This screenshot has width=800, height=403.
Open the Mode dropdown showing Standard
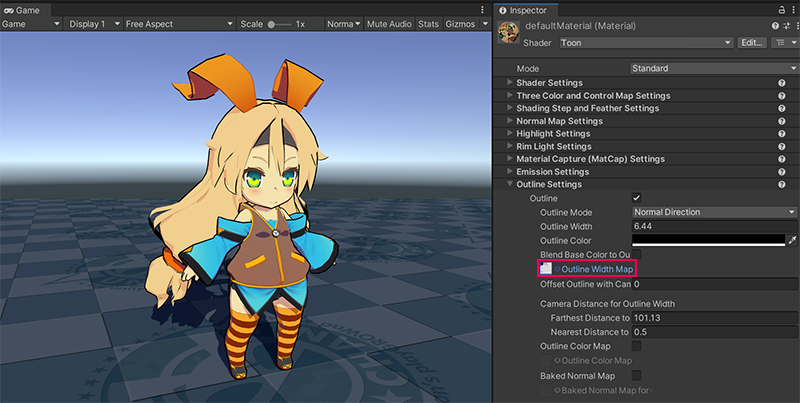[715, 68]
